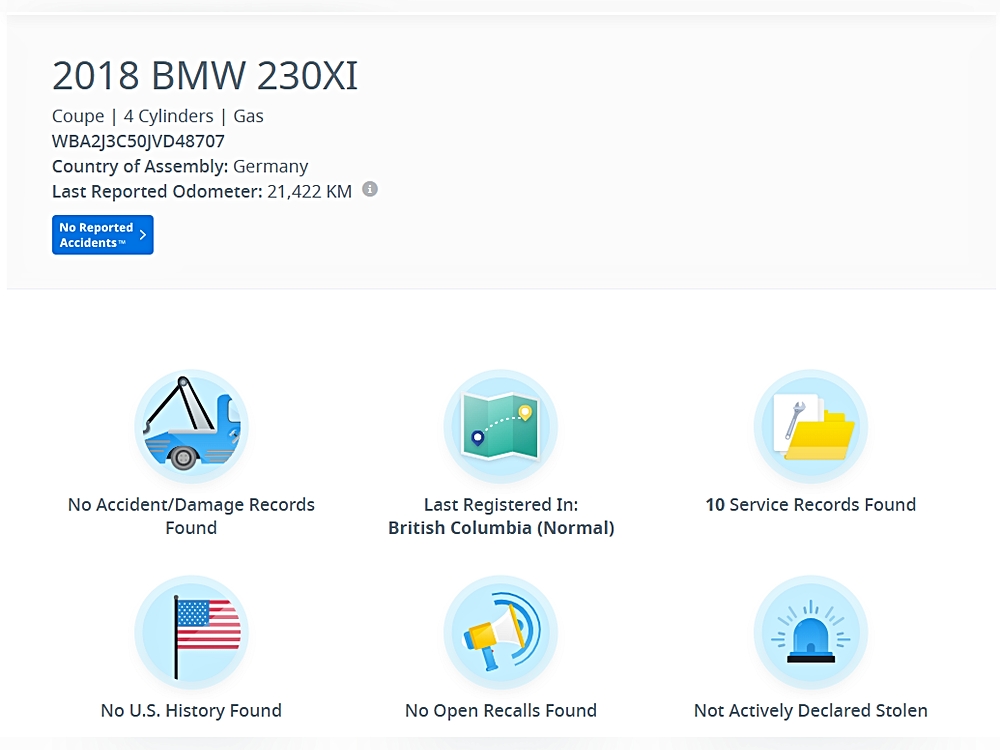Click "No U.S. History Found" label
This screenshot has height=750, width=1000.
tap(191, 711)
